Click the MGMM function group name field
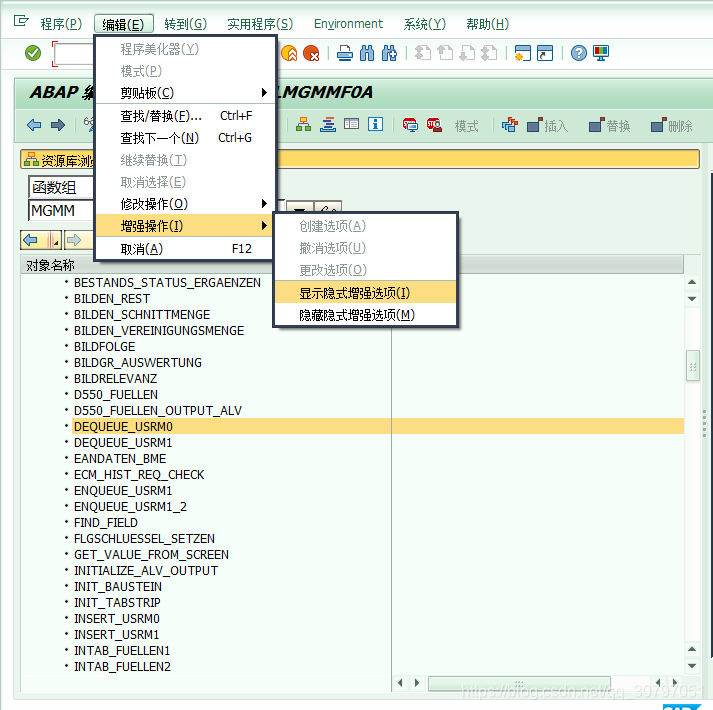713x710 pixels. 61,211
